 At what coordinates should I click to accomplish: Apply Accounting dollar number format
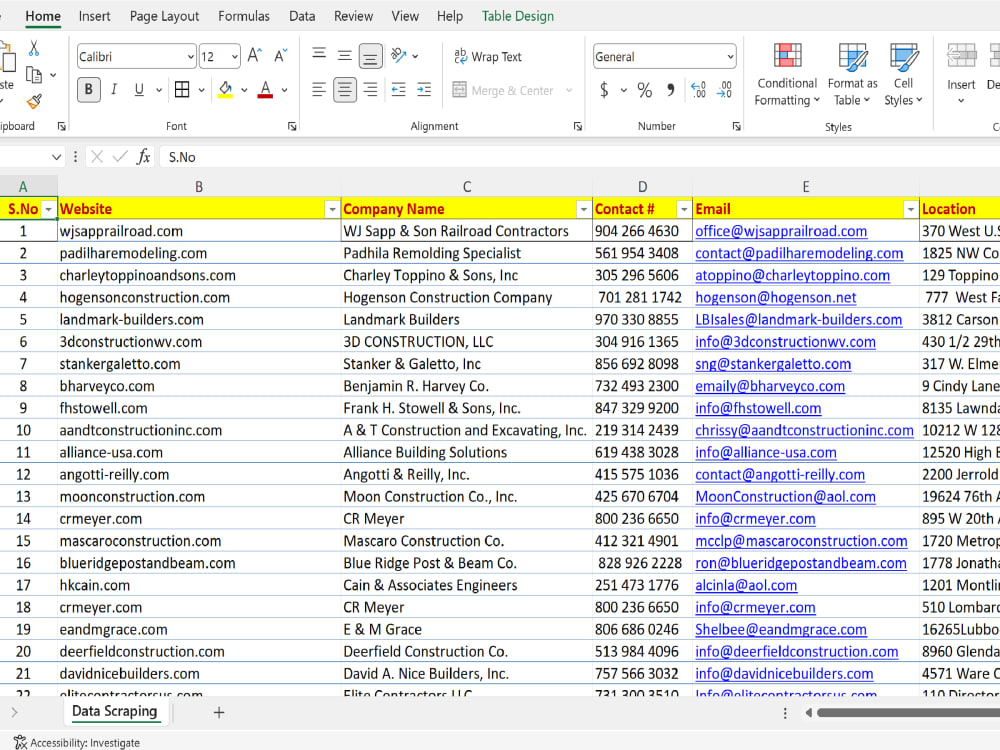pos(604,89)
